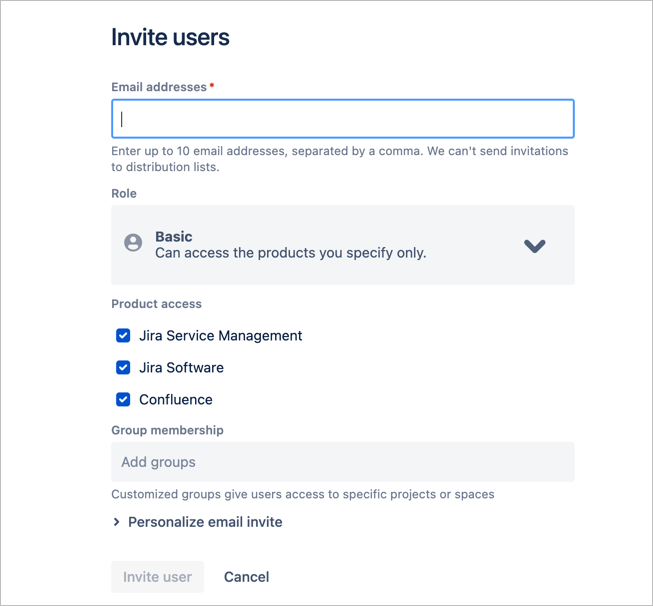This screenshot has height=606, width=653.
Task: Uncheck Jira Service Management checkbox
Action: [123, 335]
